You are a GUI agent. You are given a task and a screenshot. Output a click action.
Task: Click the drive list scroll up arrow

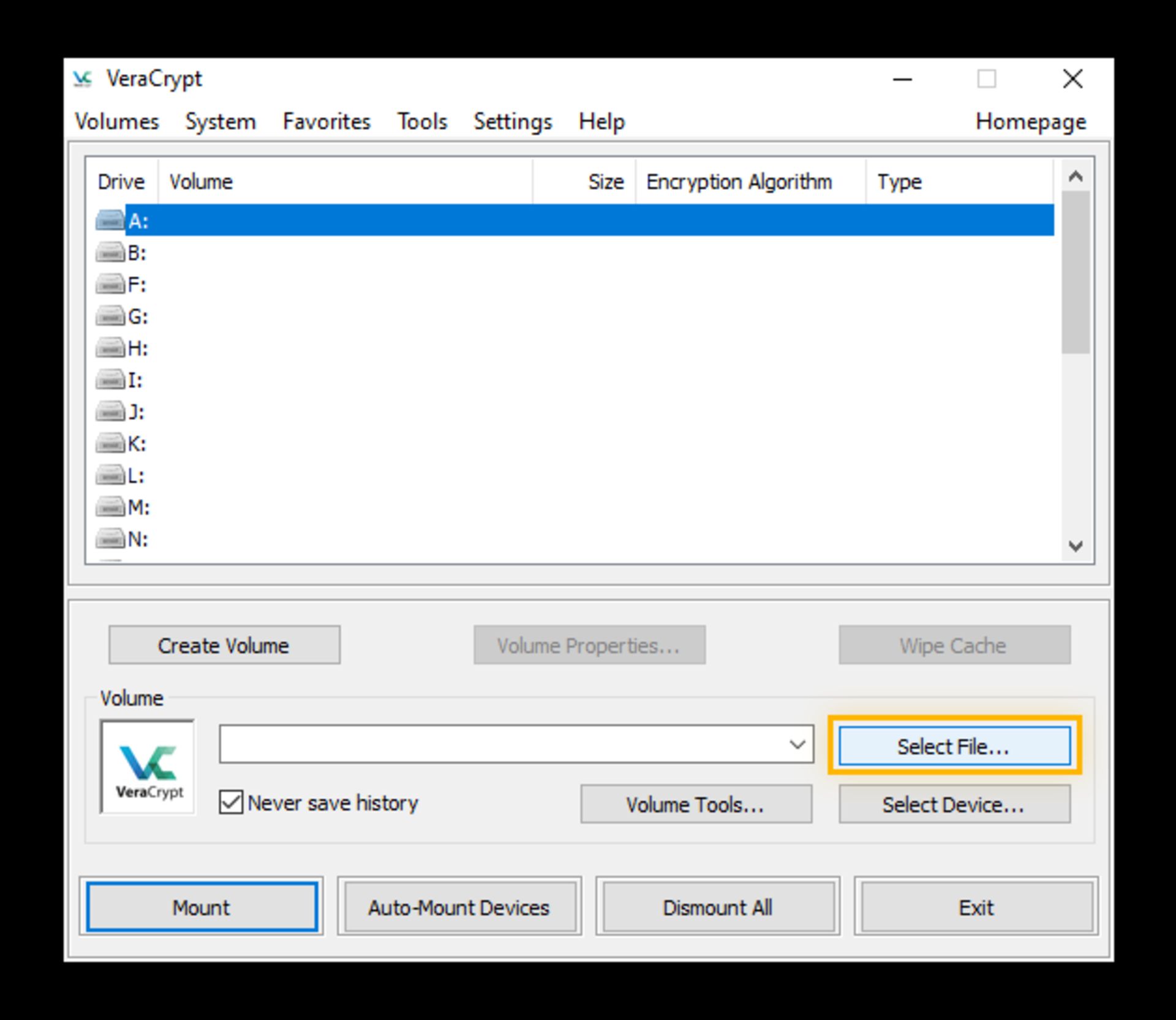pos(1076,177)
